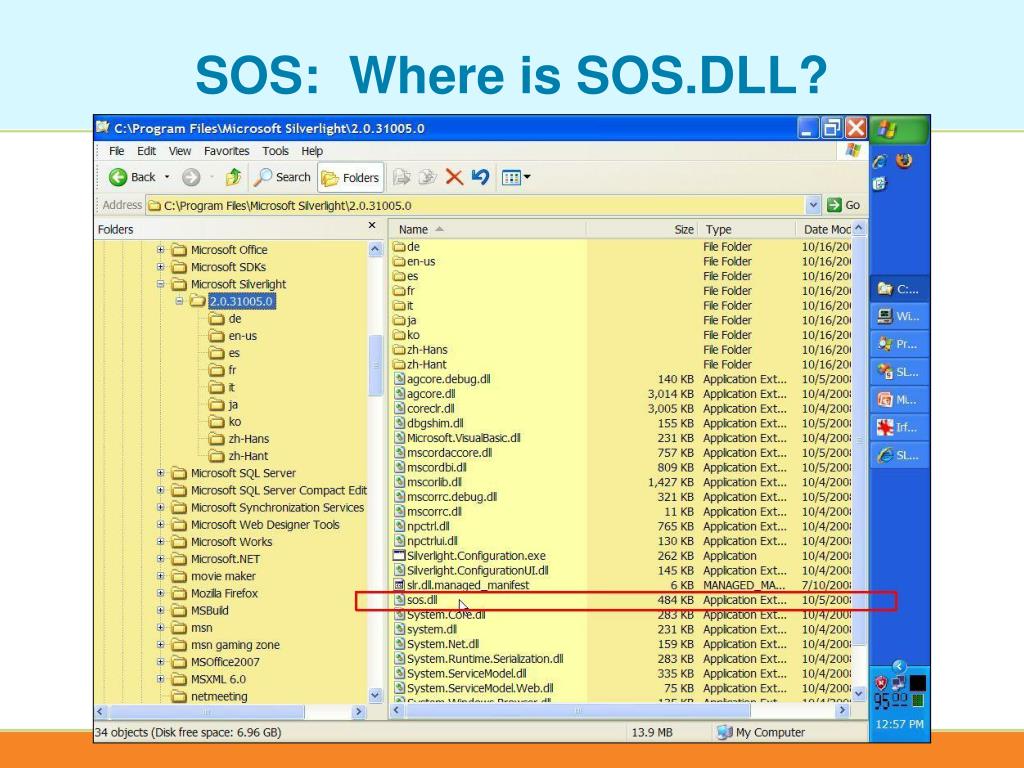The image size is (1024, 768).
Task: Open the address bar dropdown
Action: (812, 205)
